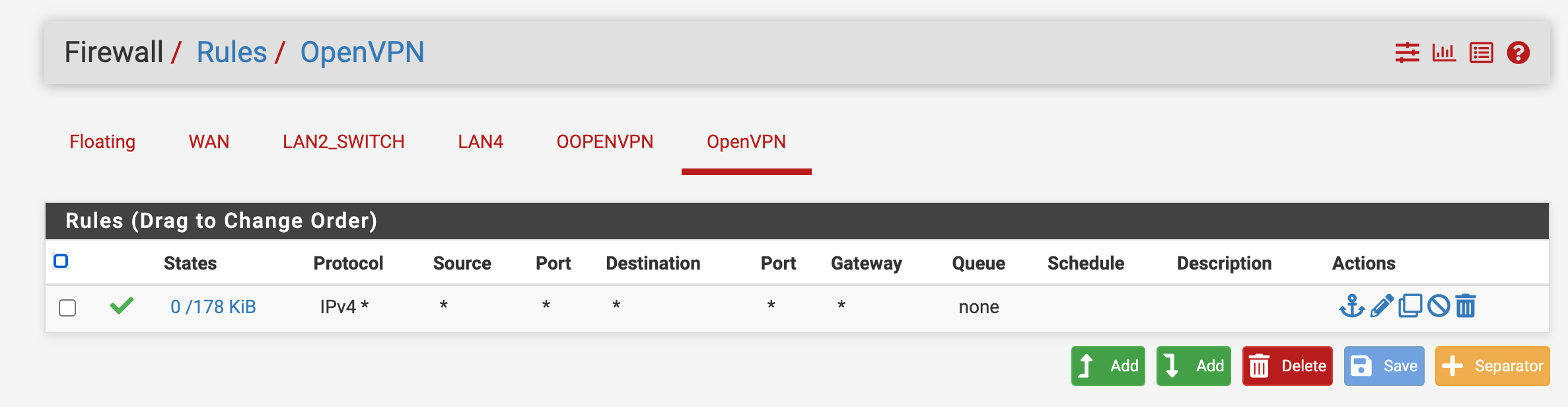Open states via the 0/178 KiB link

pos(213,306)
